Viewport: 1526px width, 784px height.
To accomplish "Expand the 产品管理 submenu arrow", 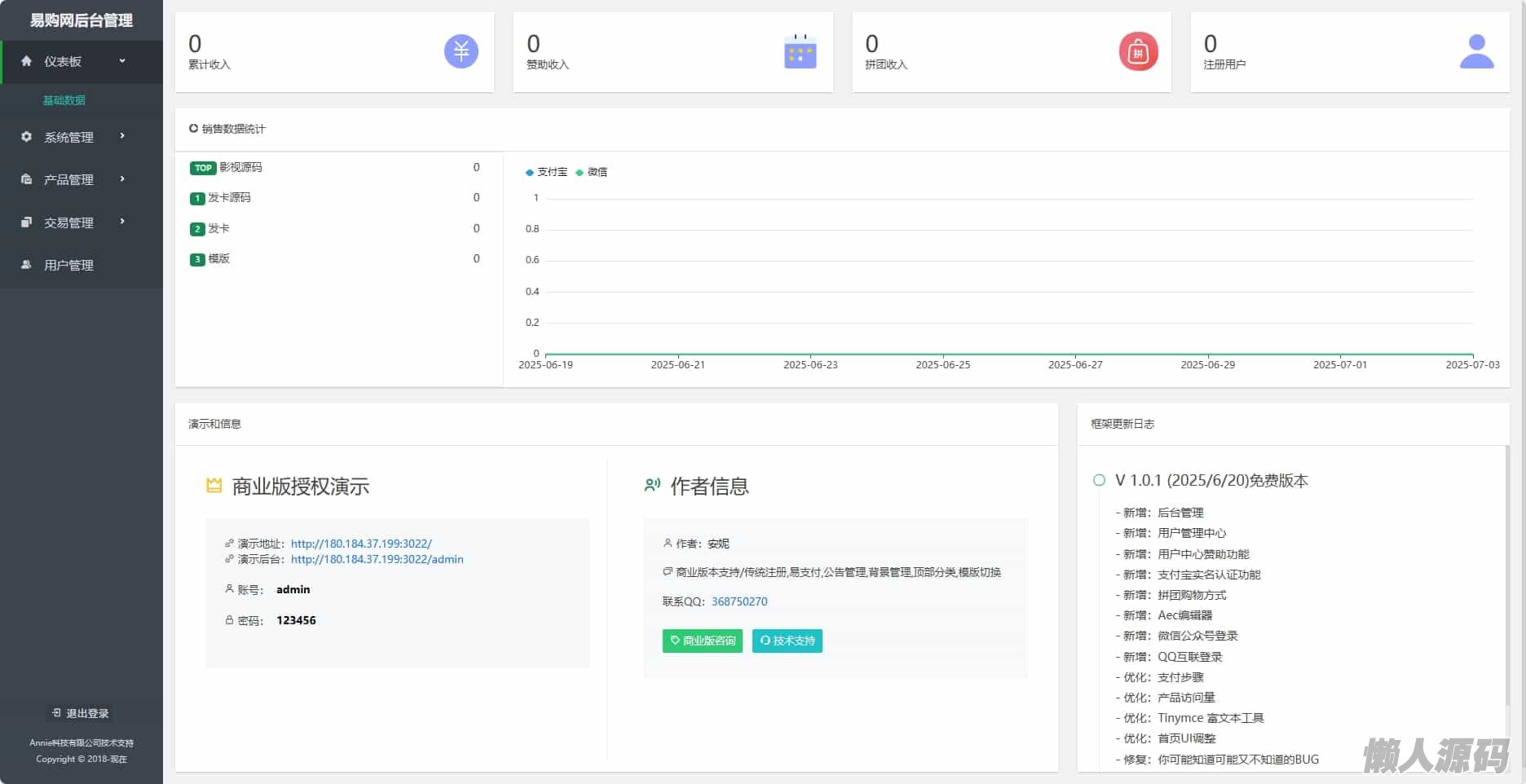I will (122, 178).
